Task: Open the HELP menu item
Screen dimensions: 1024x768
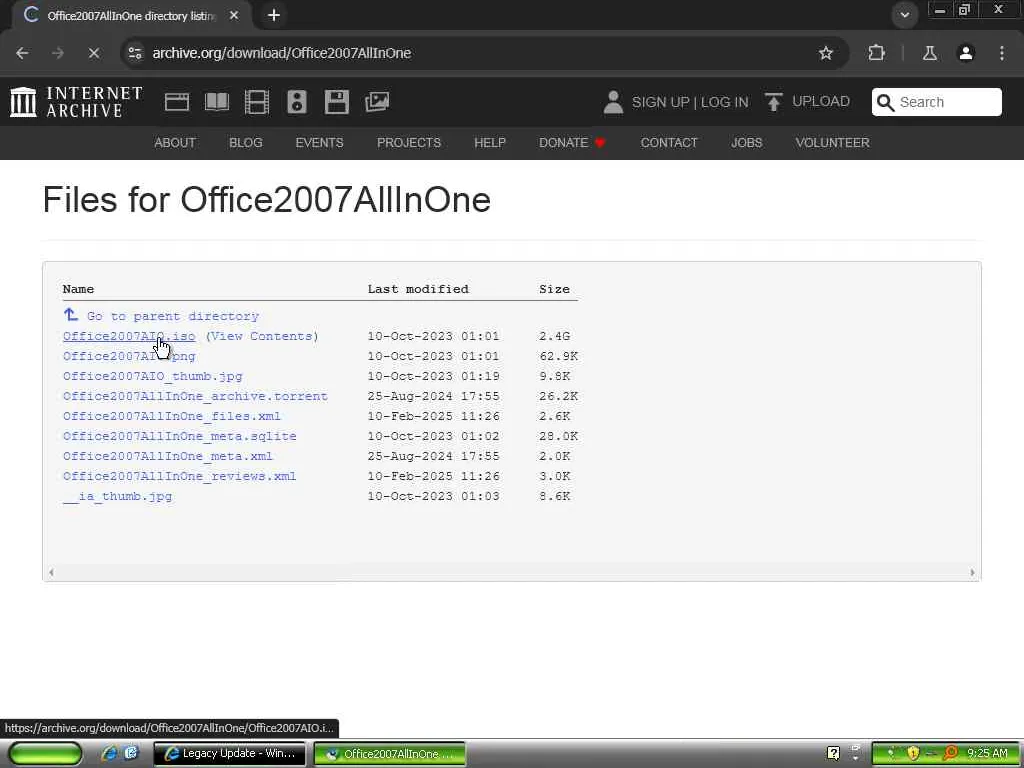Action: click(490, 142)
